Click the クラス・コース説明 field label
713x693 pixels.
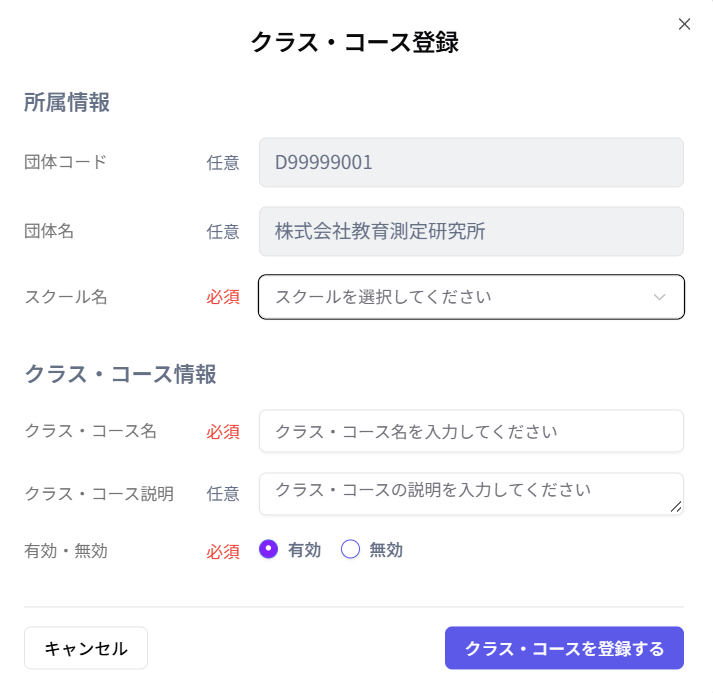(x=99, y=493)
